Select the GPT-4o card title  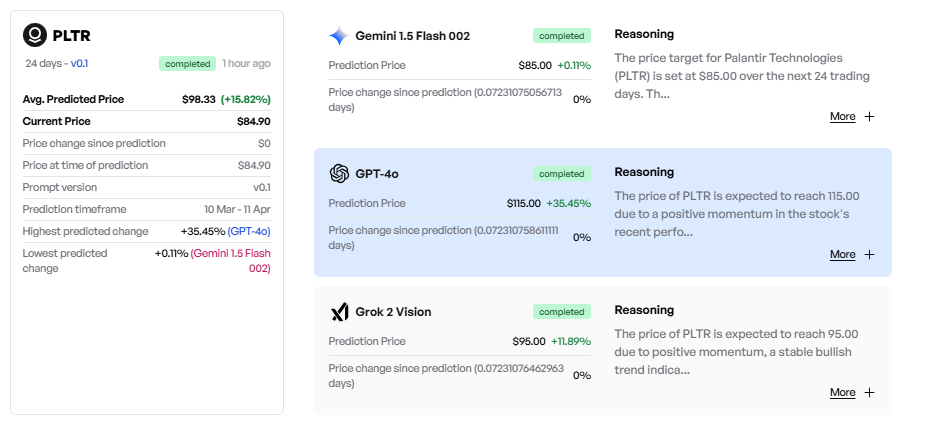point(377,174)
